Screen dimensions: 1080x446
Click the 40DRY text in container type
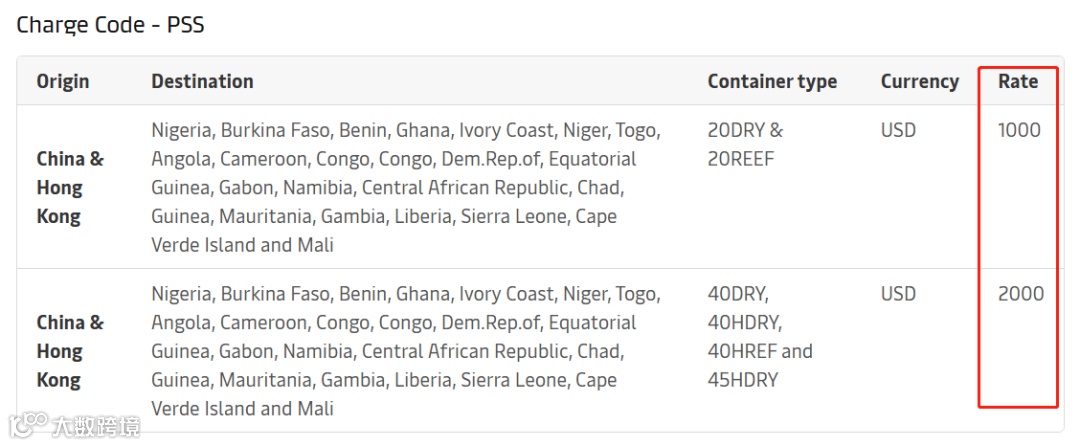pyautogui.click(x=739, y=294)
